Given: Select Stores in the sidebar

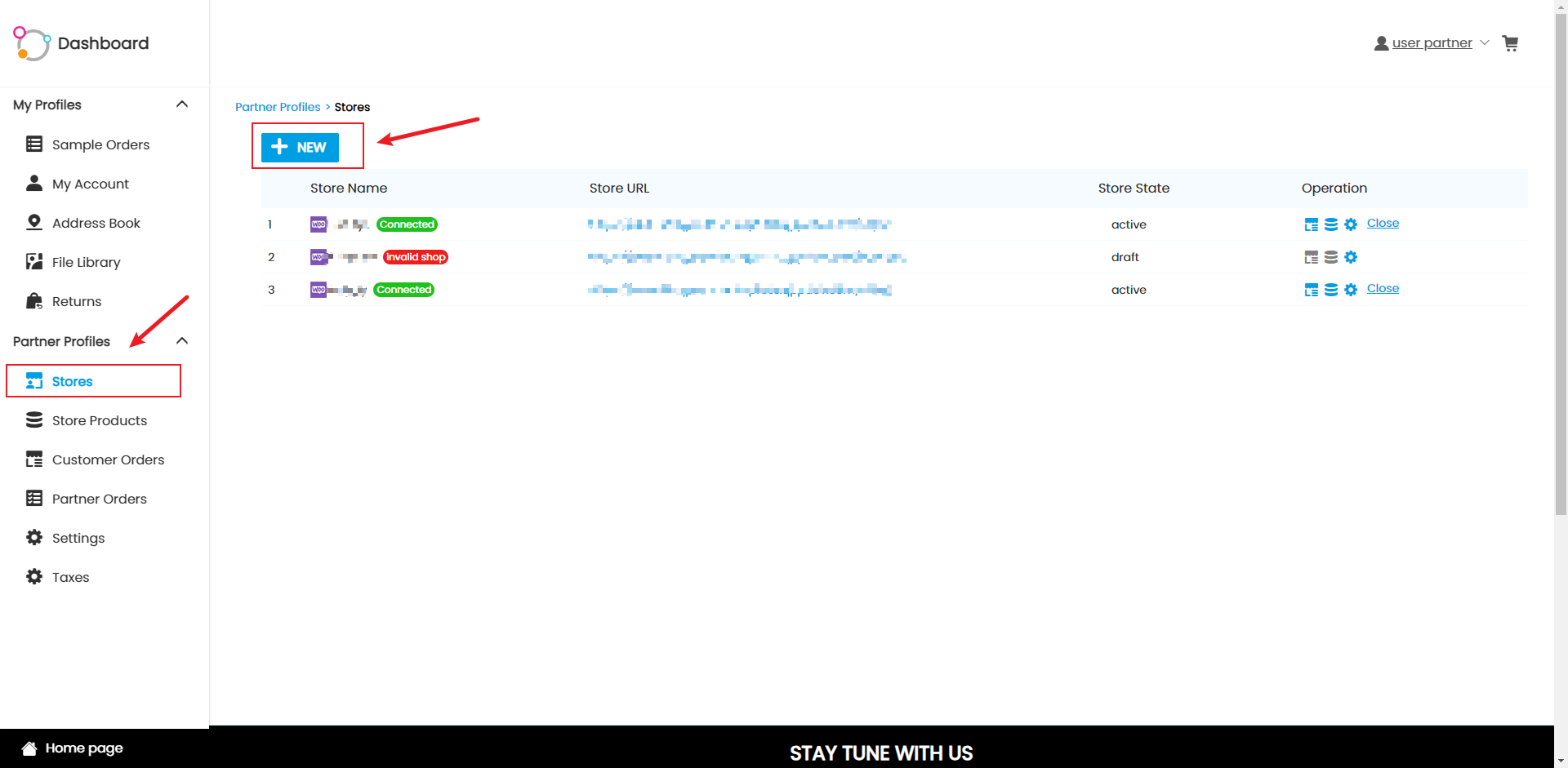Looking at the screenshot, I should tap(72, 381).
